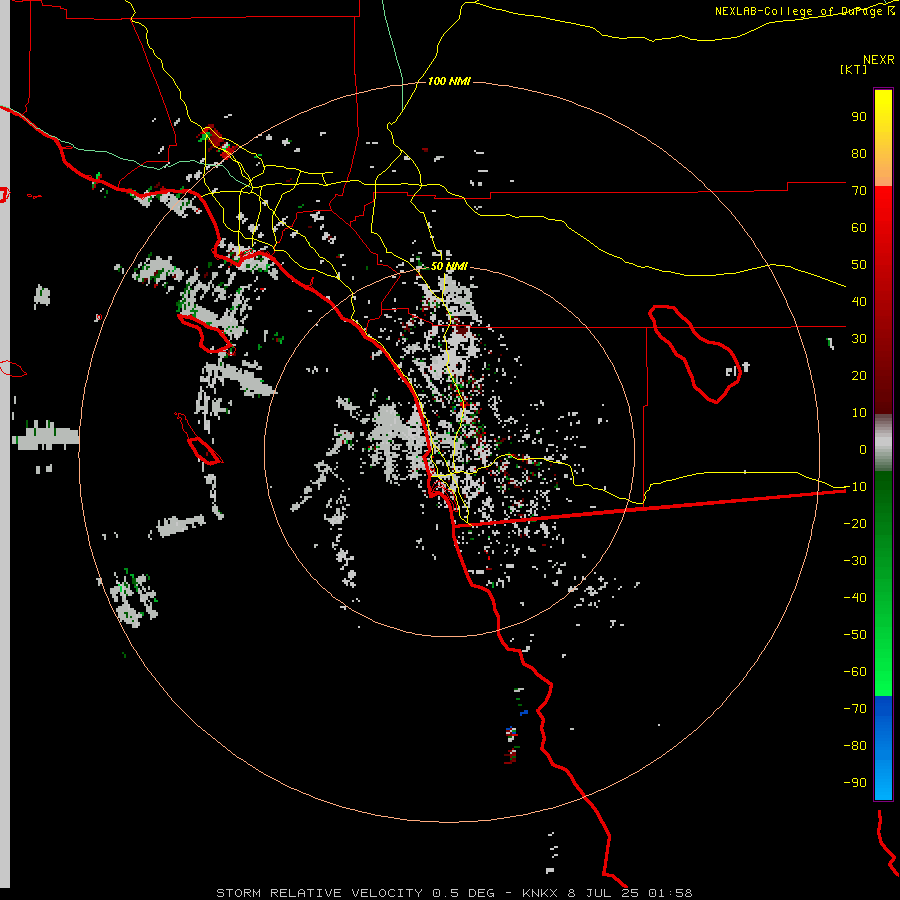Screen dimensions: 900x900
Task: Click the positive 80 value on the velocity scale
Action: 859,153
